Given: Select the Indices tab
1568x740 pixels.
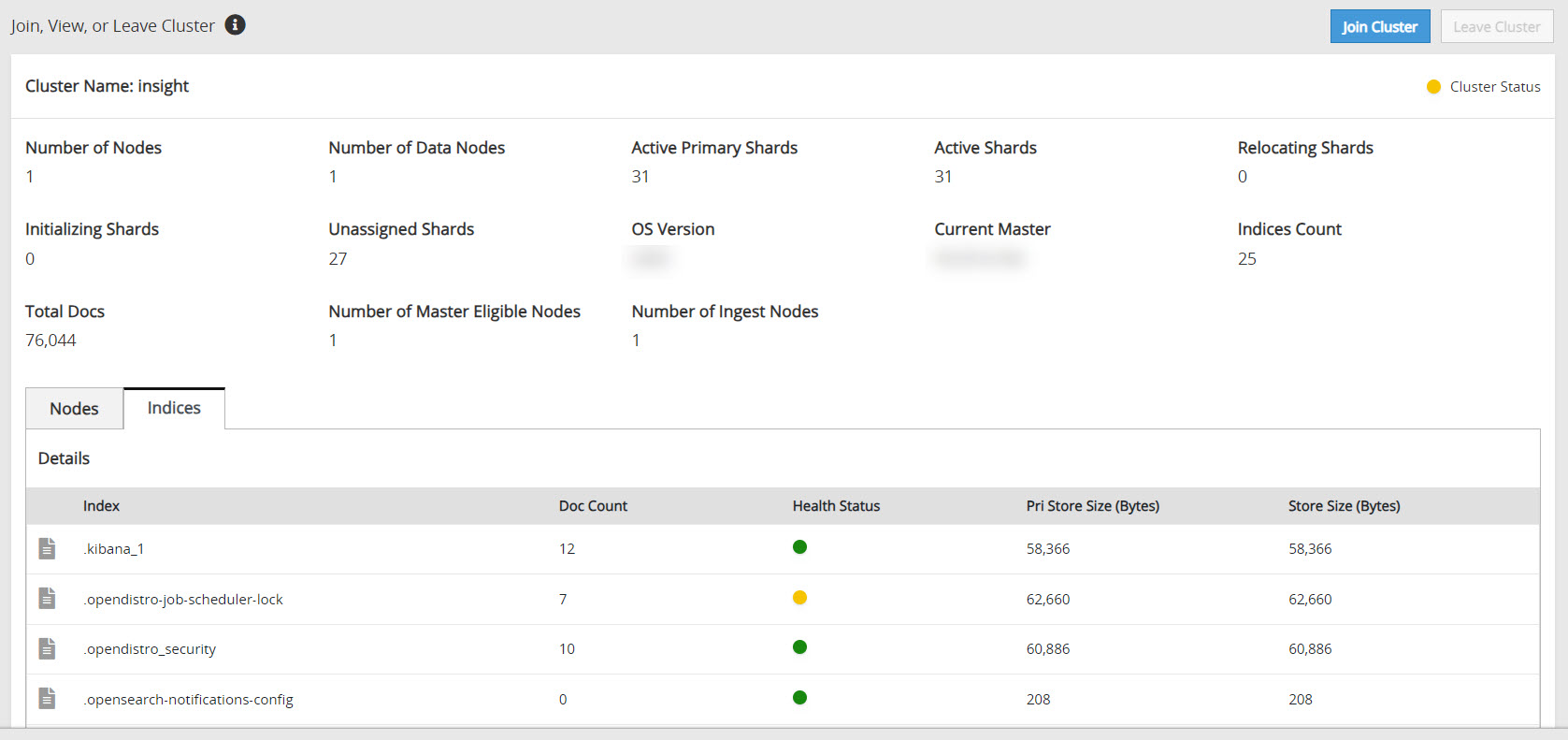Looking at the screenshot, I should pos(174,408).
